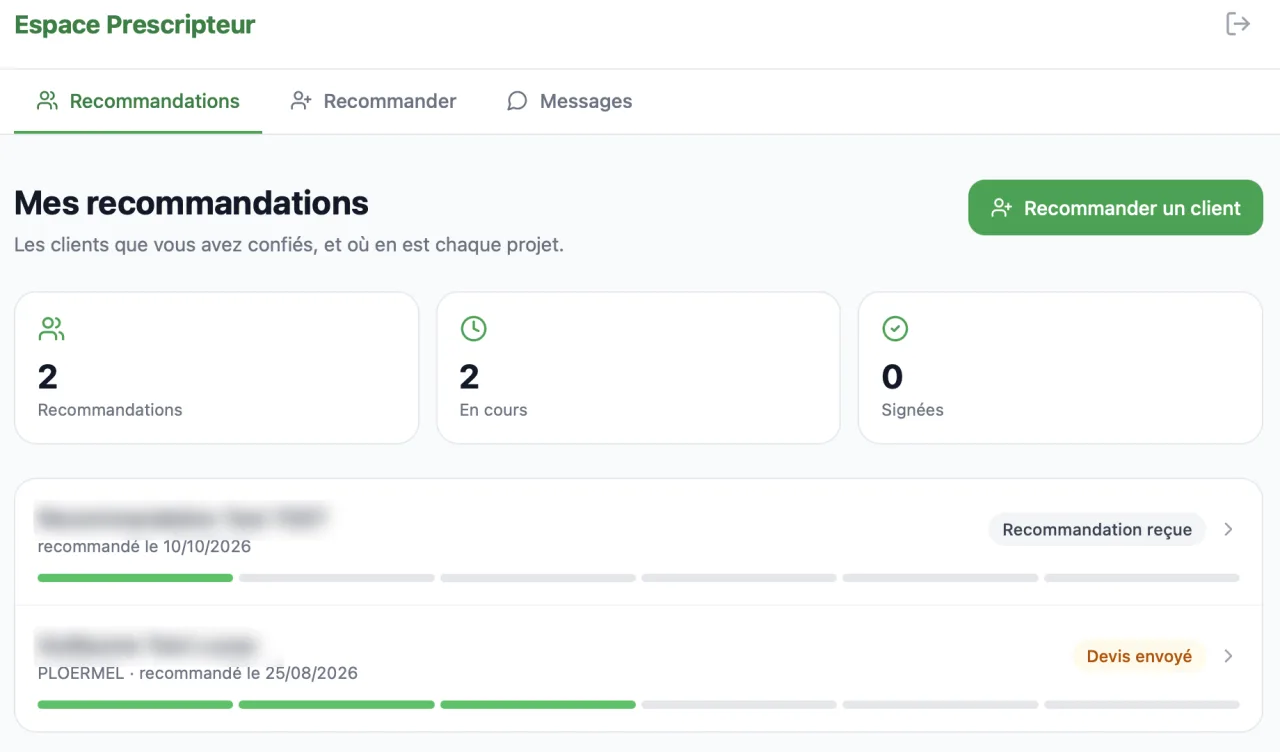This screenshot has height=752, width=1280.
Task: Click the Mes recommandations heading
Action: click(x=191, y=203)
